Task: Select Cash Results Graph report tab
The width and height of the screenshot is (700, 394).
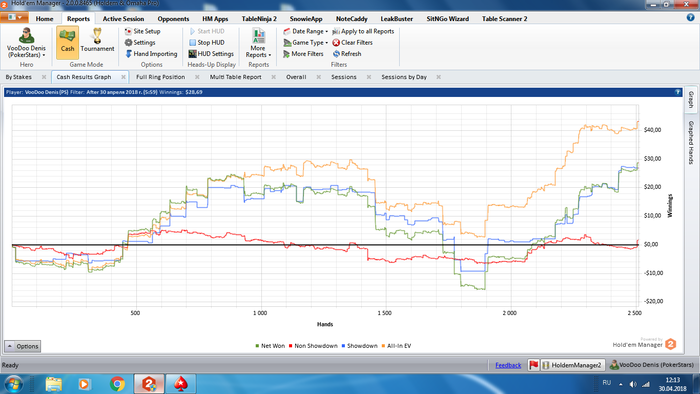Action: (84, 77)
